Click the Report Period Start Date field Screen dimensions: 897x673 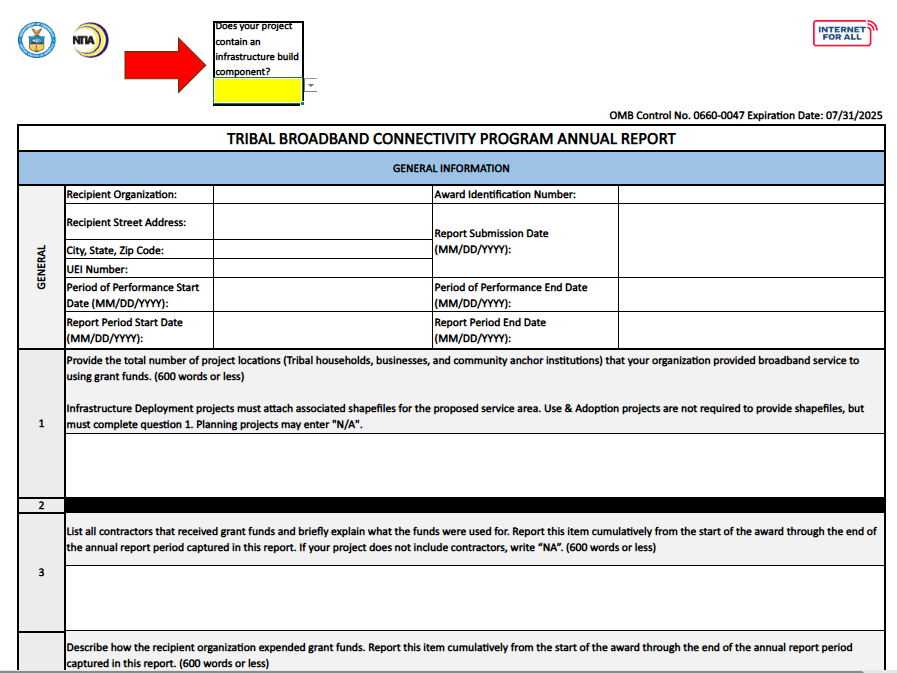coord(322,330)
